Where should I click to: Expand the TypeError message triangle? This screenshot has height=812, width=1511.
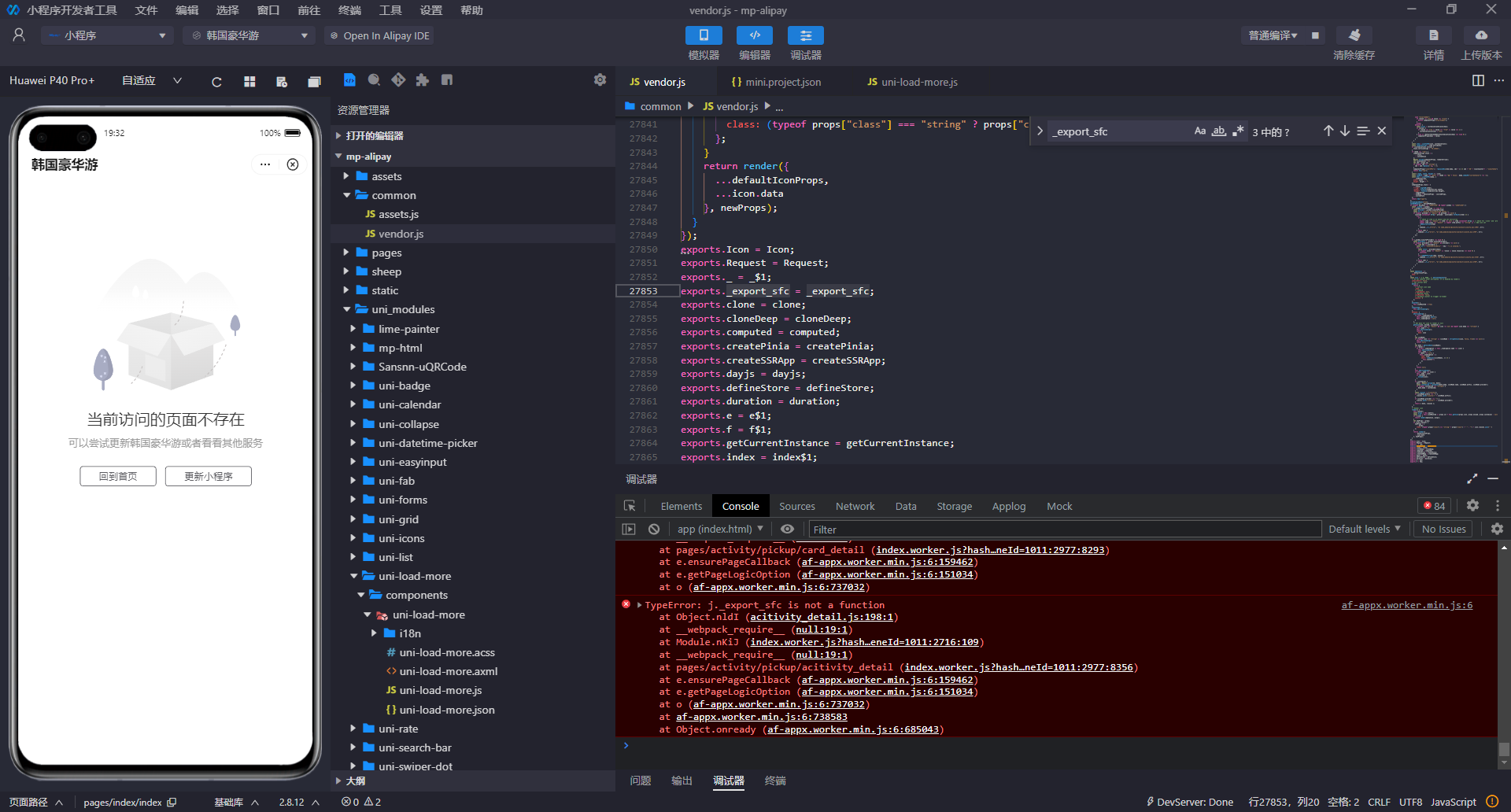coord(639,604)
